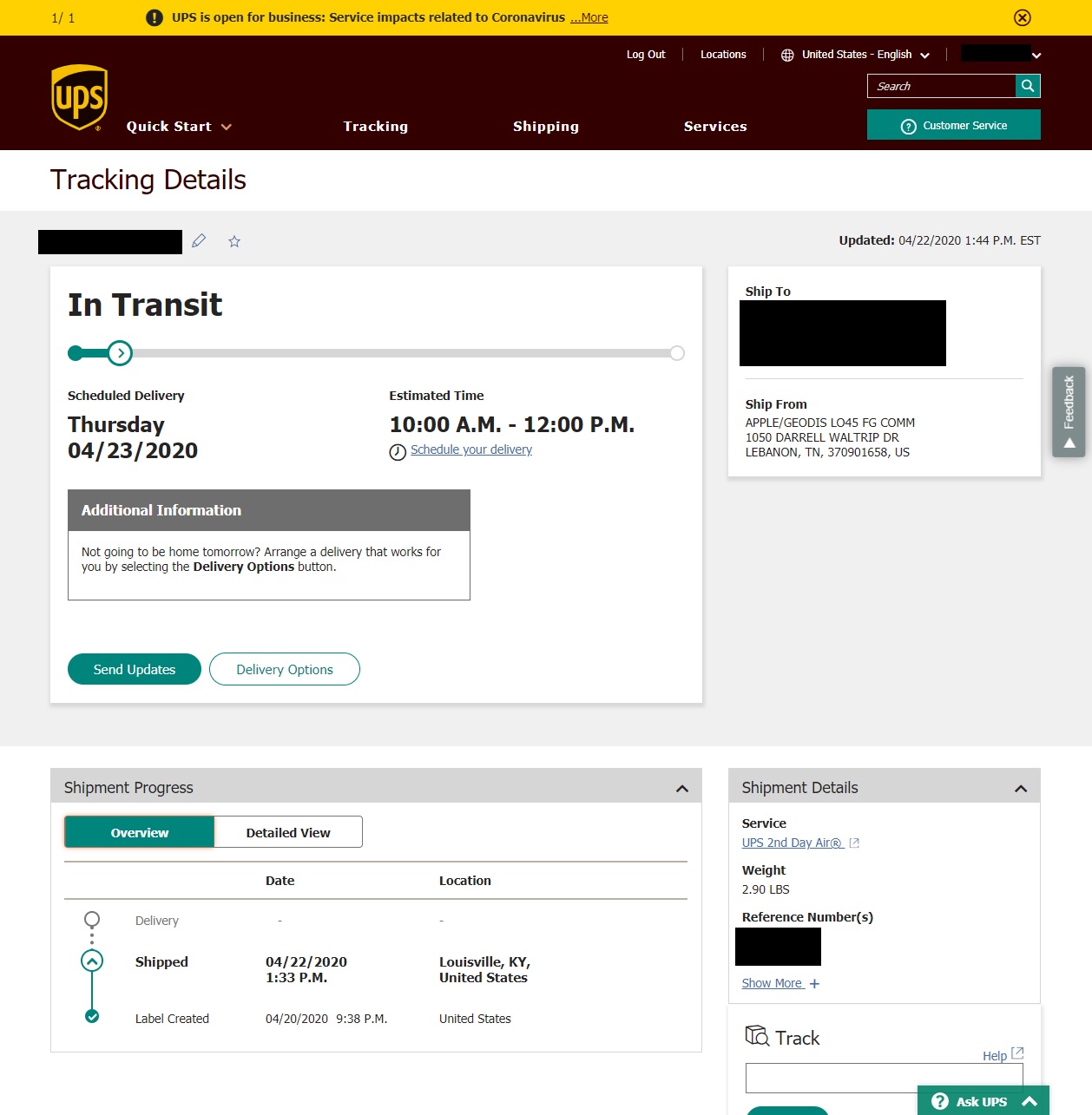
Task: Click the clock icon by Schedule your delivery
Action: [398, 452]
